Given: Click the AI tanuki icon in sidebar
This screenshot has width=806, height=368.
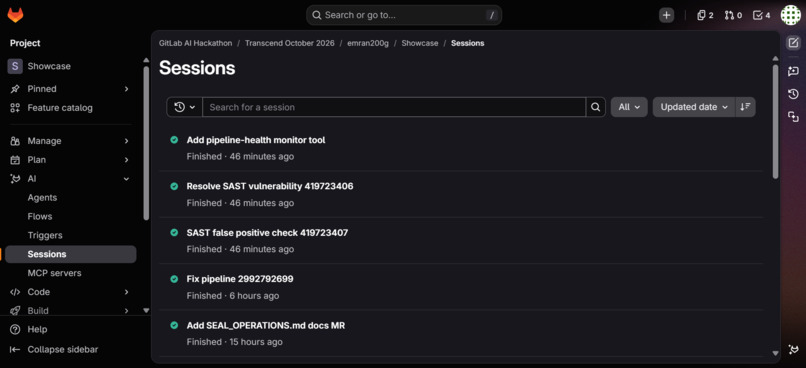Looking at the screenshot, I should point(15,179).
